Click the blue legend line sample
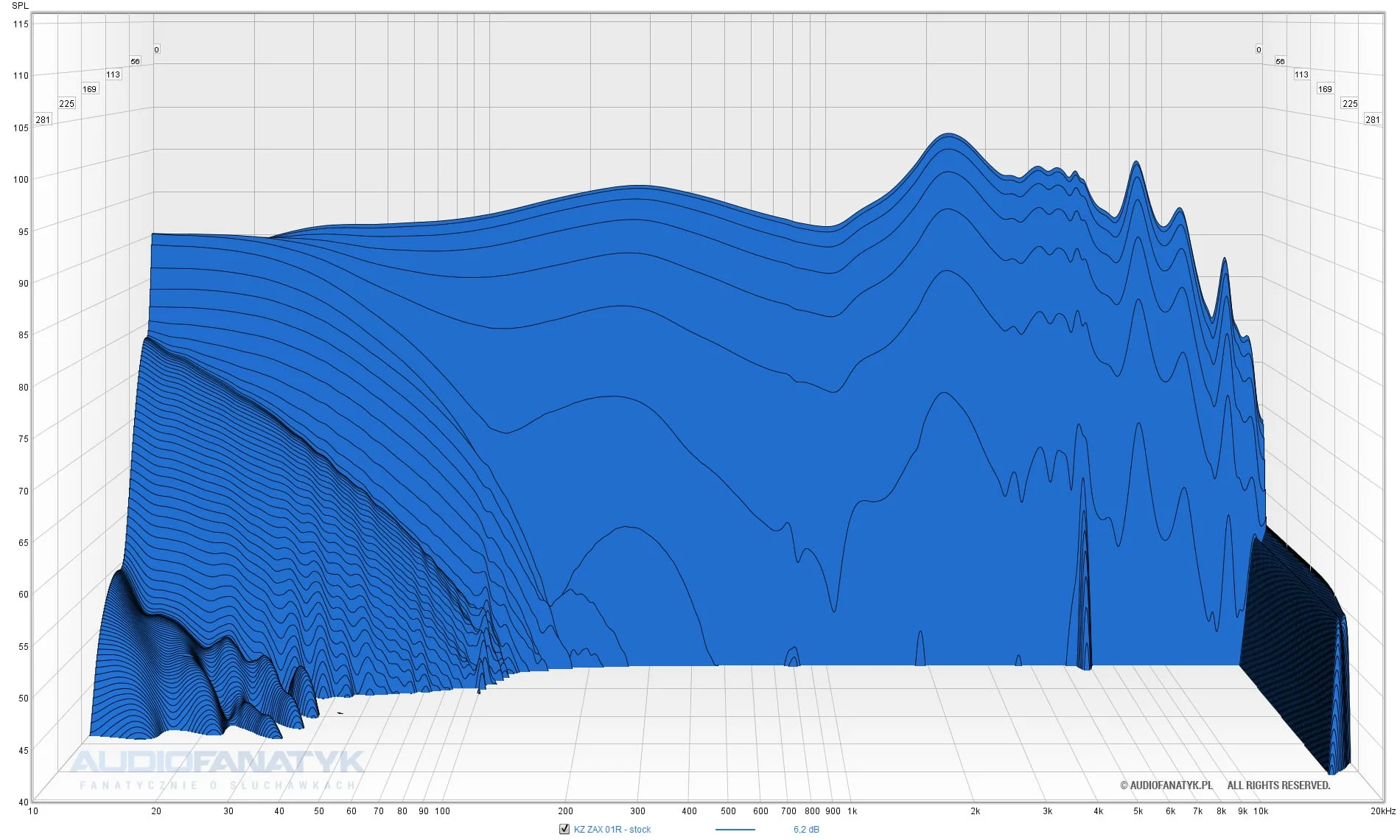This screenshot has width=1400, height=840. coord(735,830)
